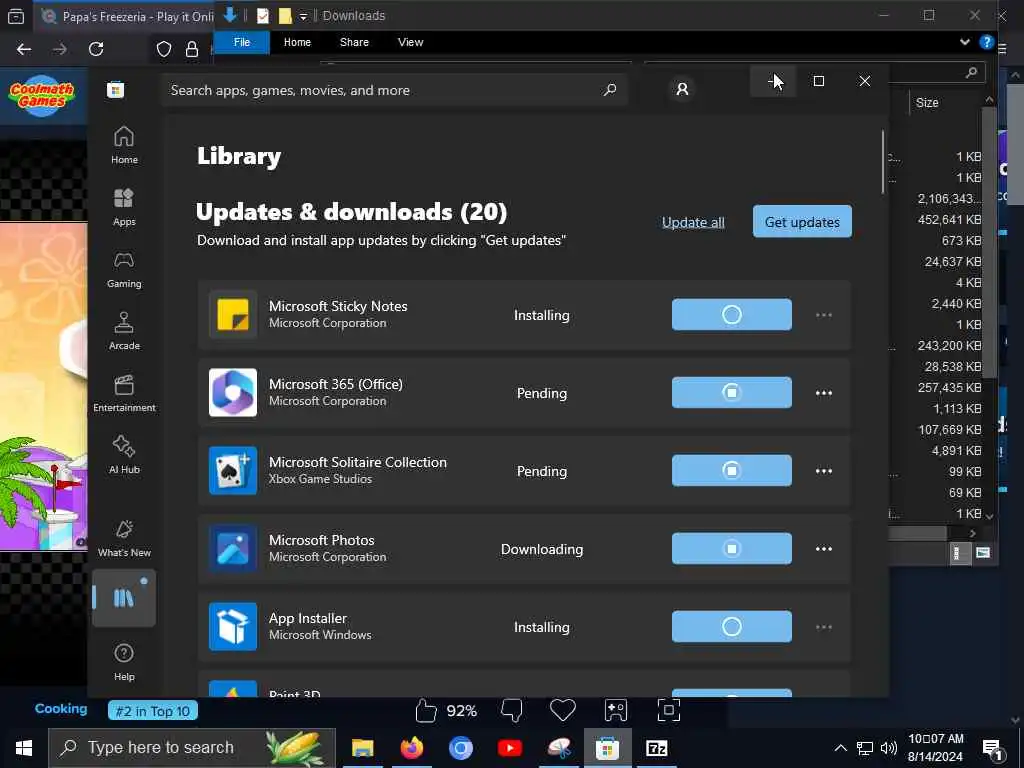The width and height of the screenshot is (1024, 768).
Task: Click the Microsoft Store logo icon
Action: pos(116,89)
